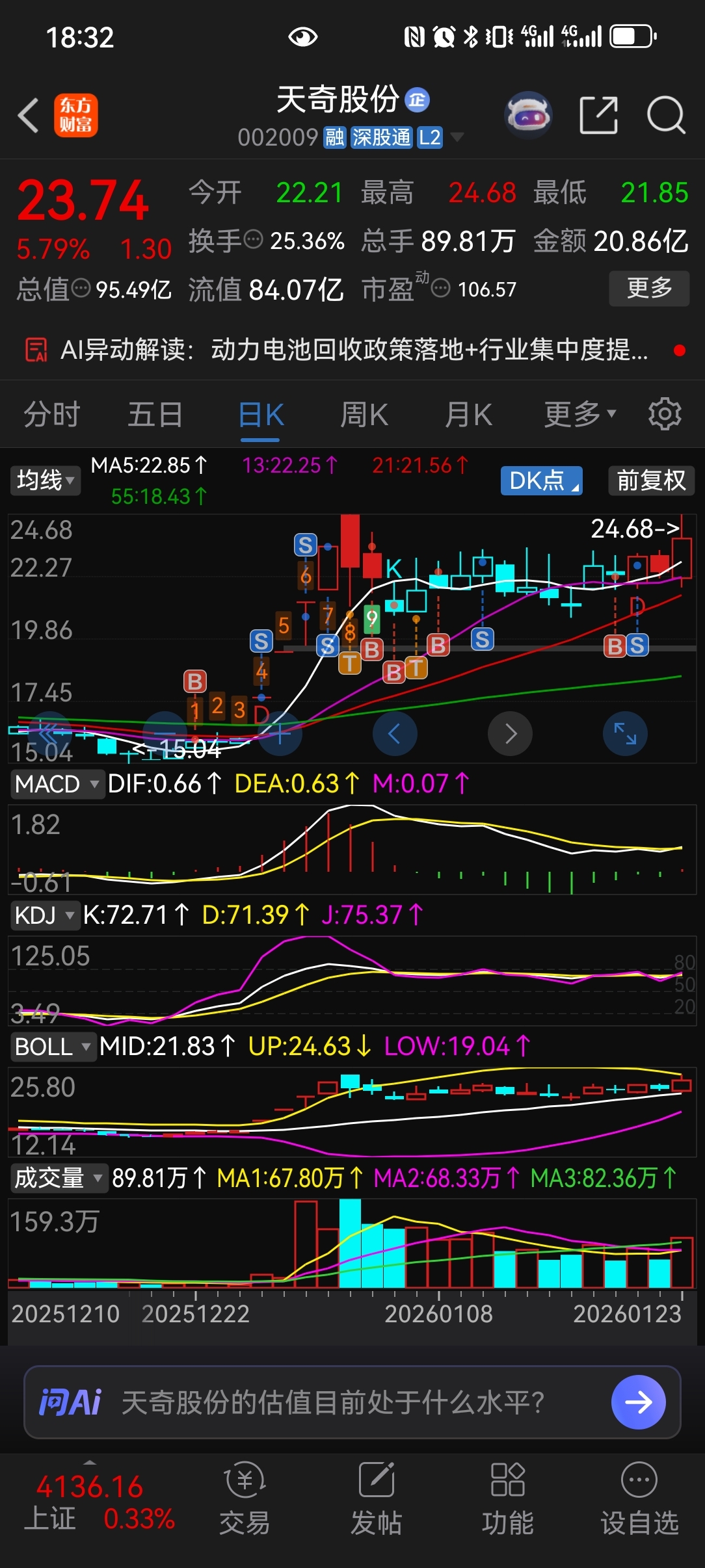Tap the ask AI question input field
The width and height of the screenshot is (705, 1568).
[x=352, y=1402]
